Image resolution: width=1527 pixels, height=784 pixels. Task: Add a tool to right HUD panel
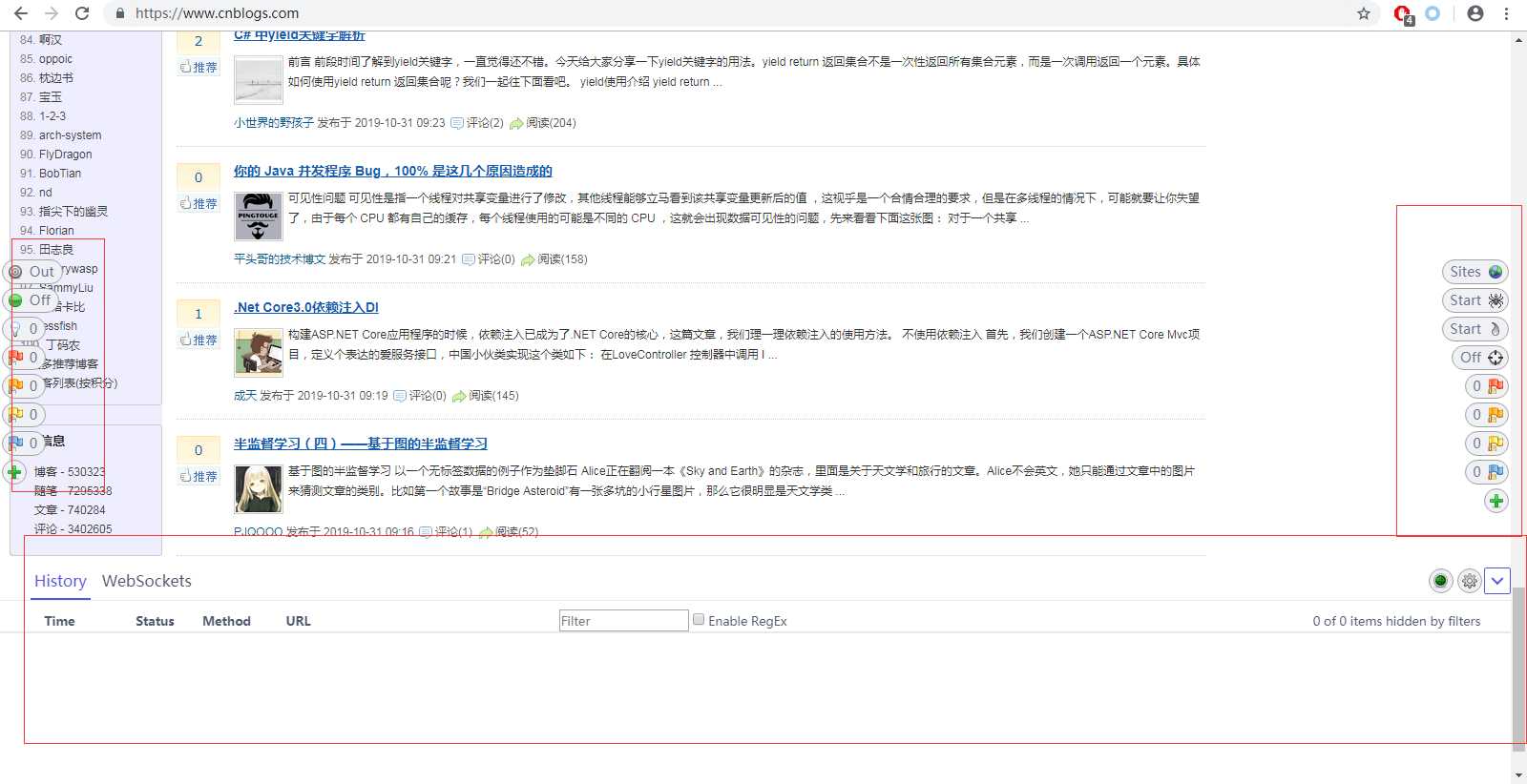[x=1496, y=501]
